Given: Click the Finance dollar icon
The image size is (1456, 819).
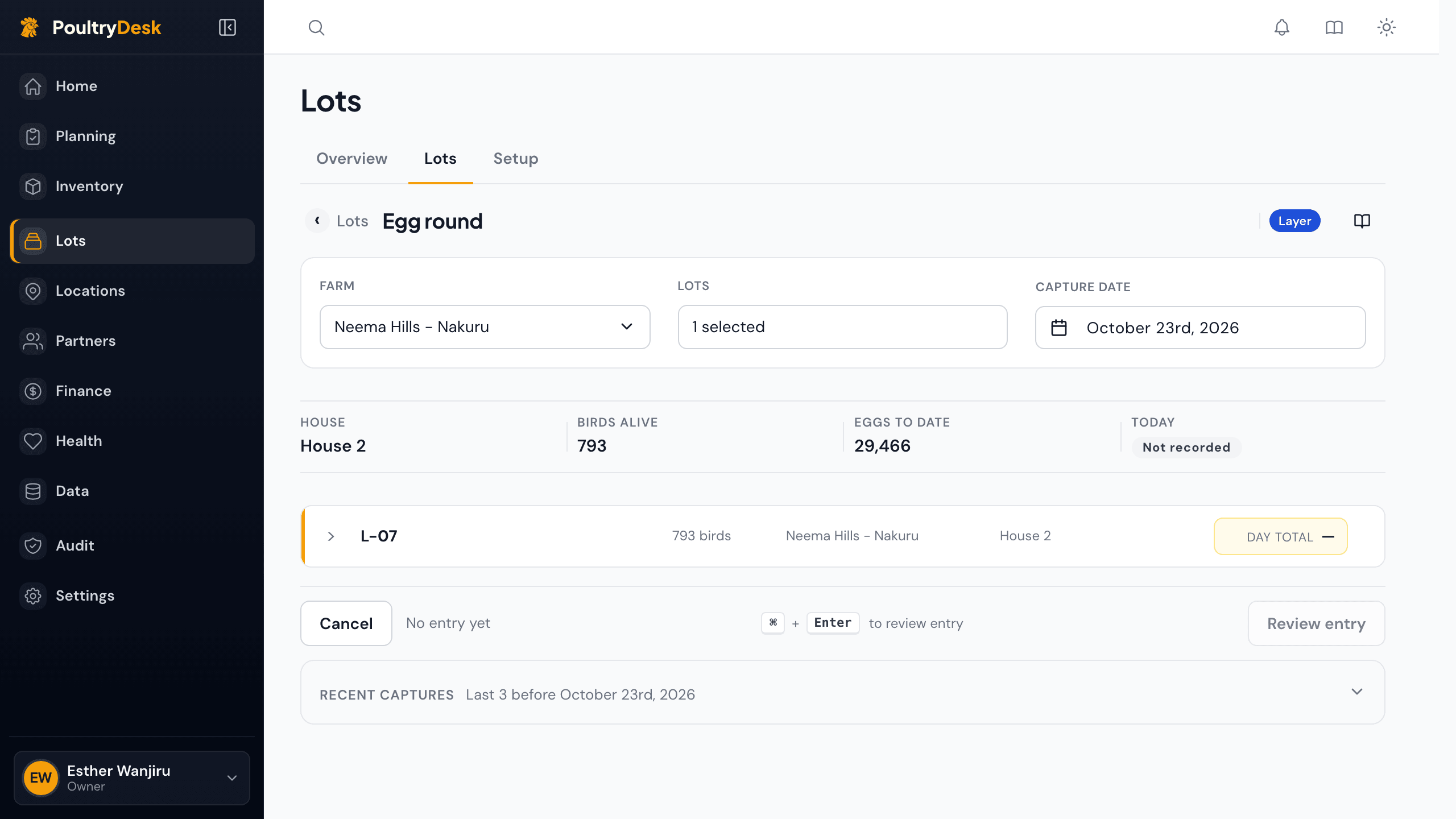Looking at the screenshot, I should (x=33, y=391).
